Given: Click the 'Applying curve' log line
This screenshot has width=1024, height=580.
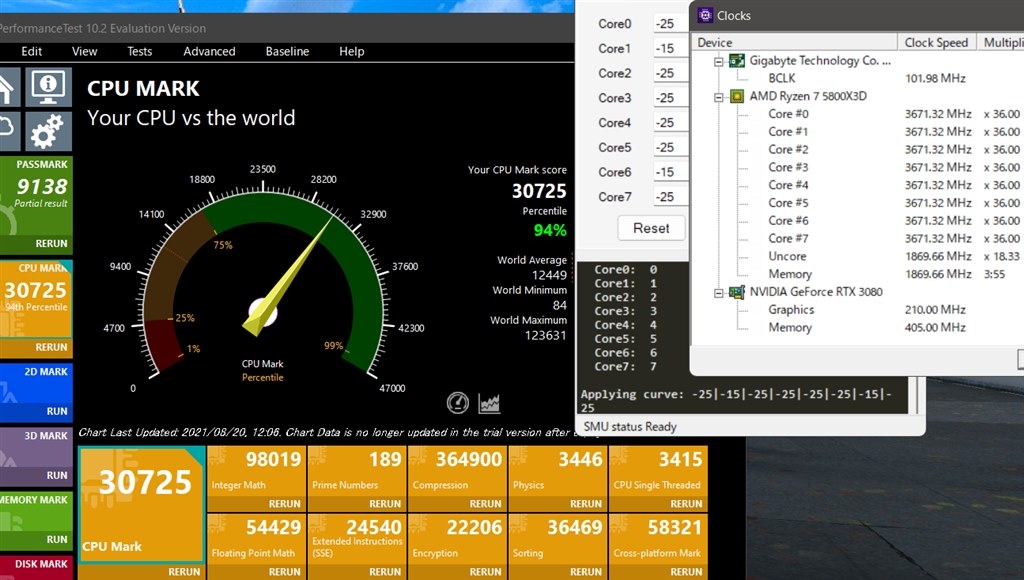Looking at the screenshot, I should (736, 400).
